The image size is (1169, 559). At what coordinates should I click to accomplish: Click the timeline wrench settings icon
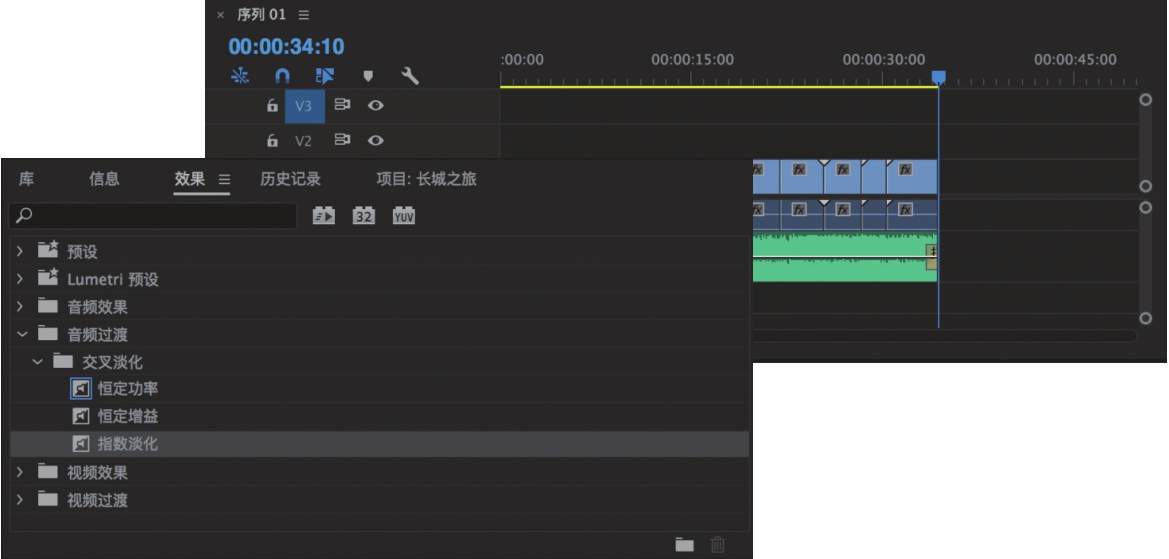point(409,76)
